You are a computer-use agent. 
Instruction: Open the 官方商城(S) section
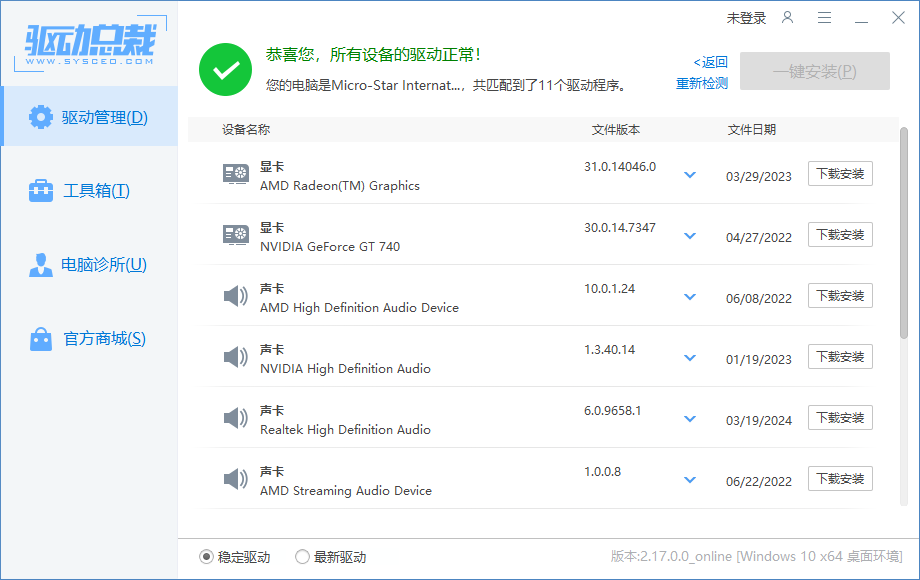click(90, 339)
